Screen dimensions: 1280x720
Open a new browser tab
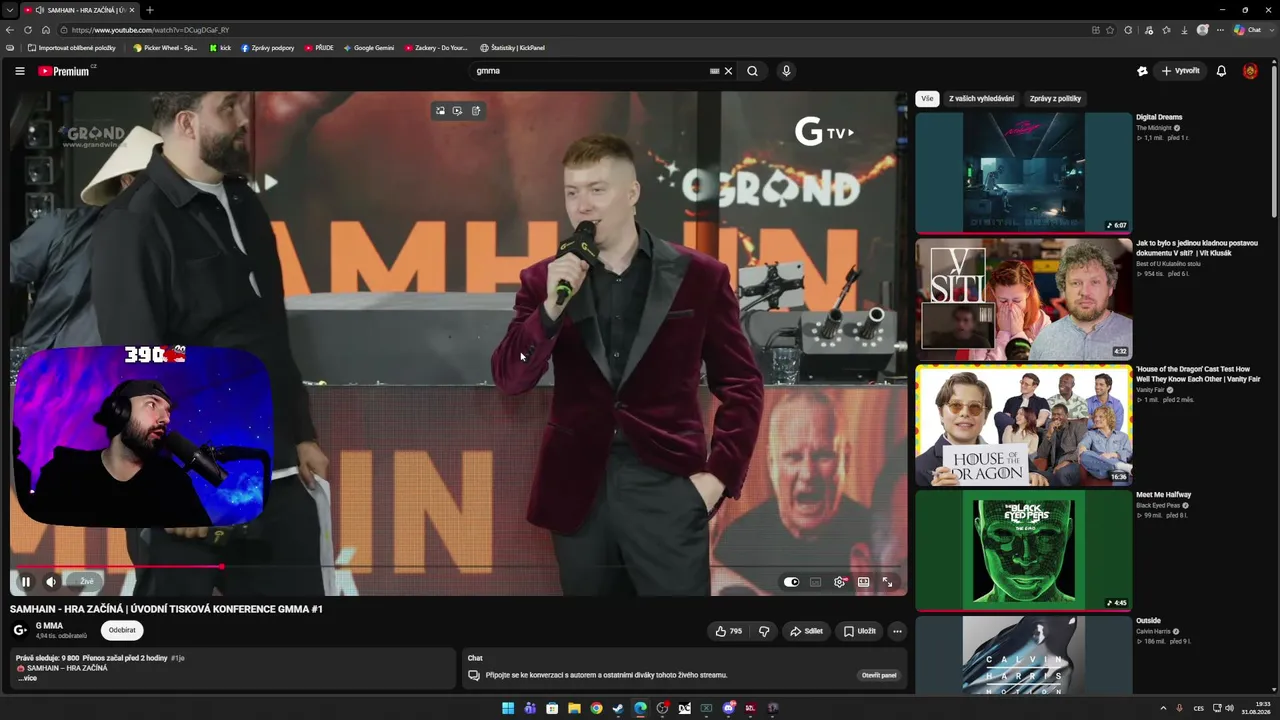coord(149,10)
